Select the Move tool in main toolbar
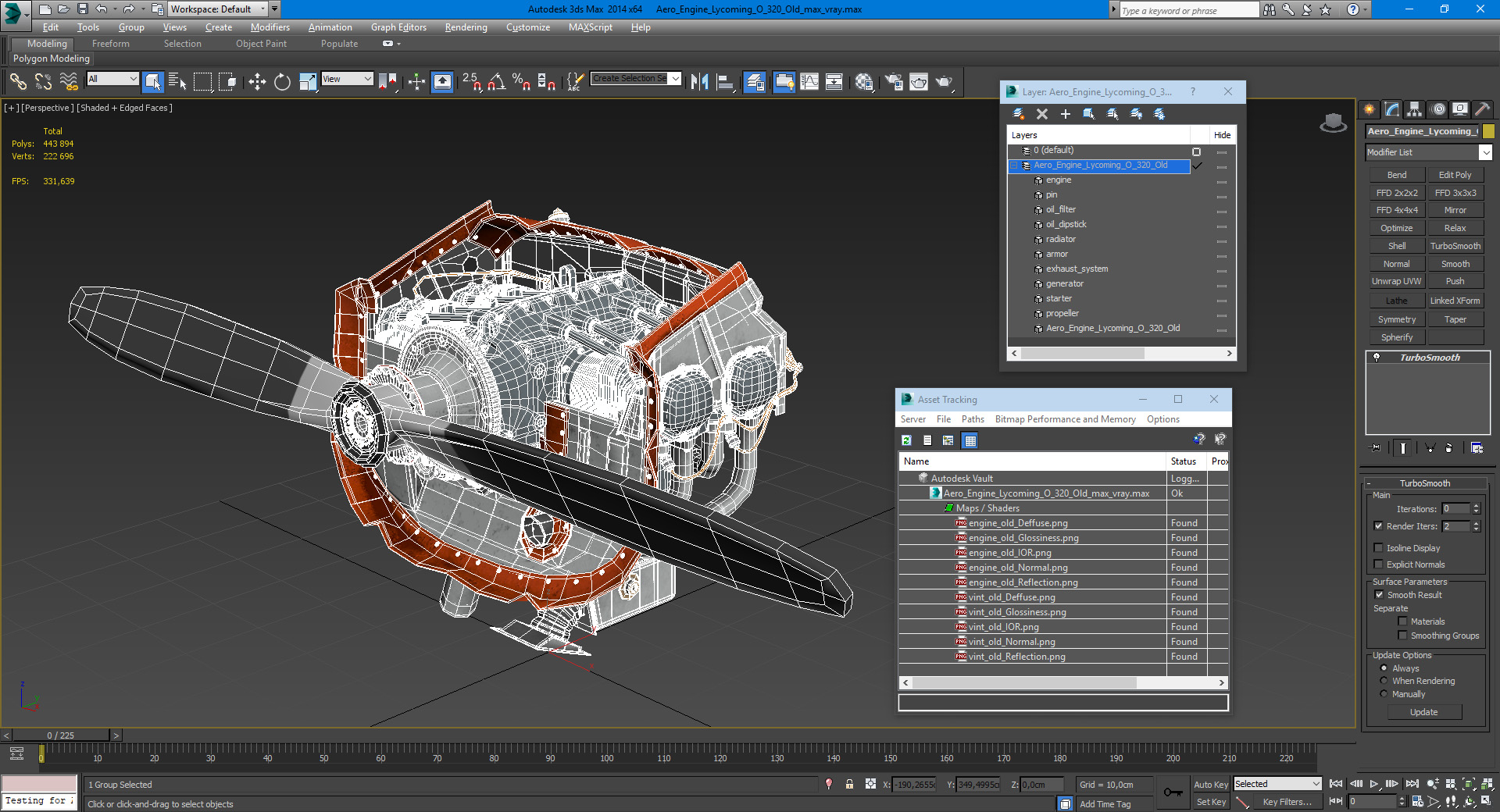 click(257, 82)
